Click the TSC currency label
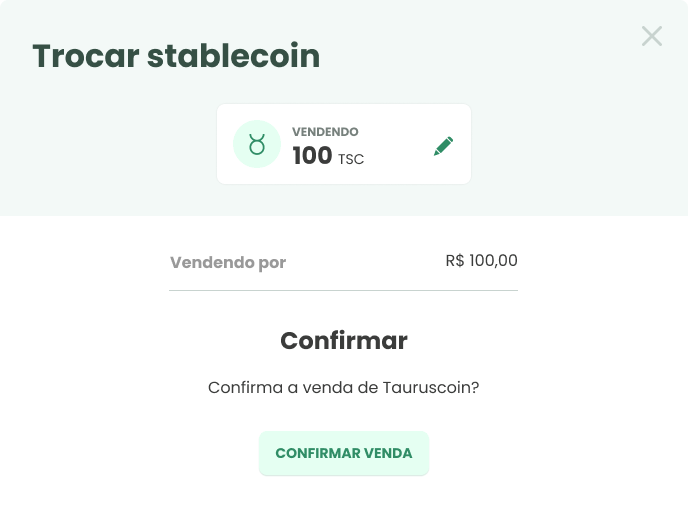Viewport: 688px width, 515px height. click(x=351, y=159)
